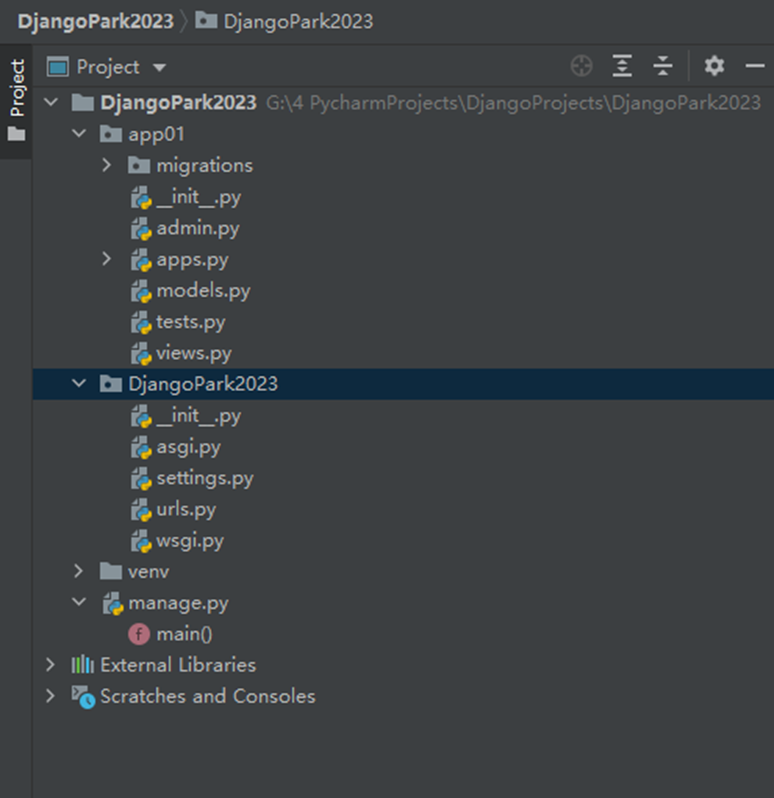Open the Project view dropdown arrow
This screenshot has width=774, height=798.
(159, 68)
